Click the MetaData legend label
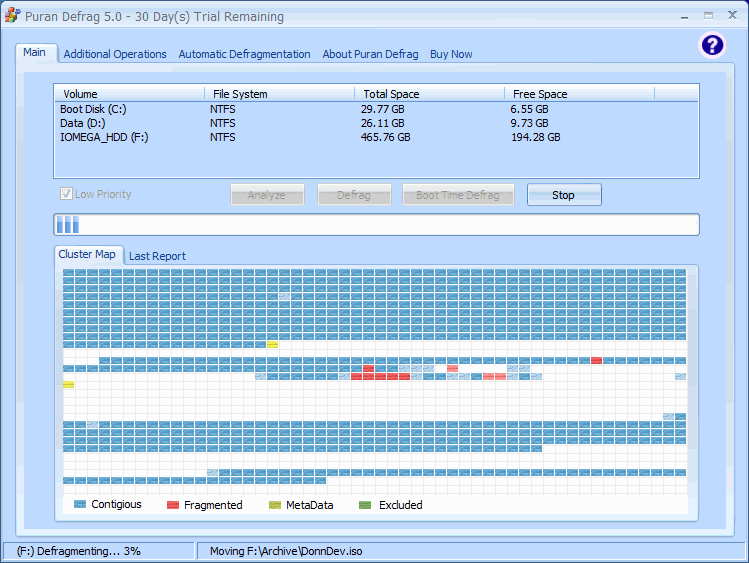 (x=310, y=505)
